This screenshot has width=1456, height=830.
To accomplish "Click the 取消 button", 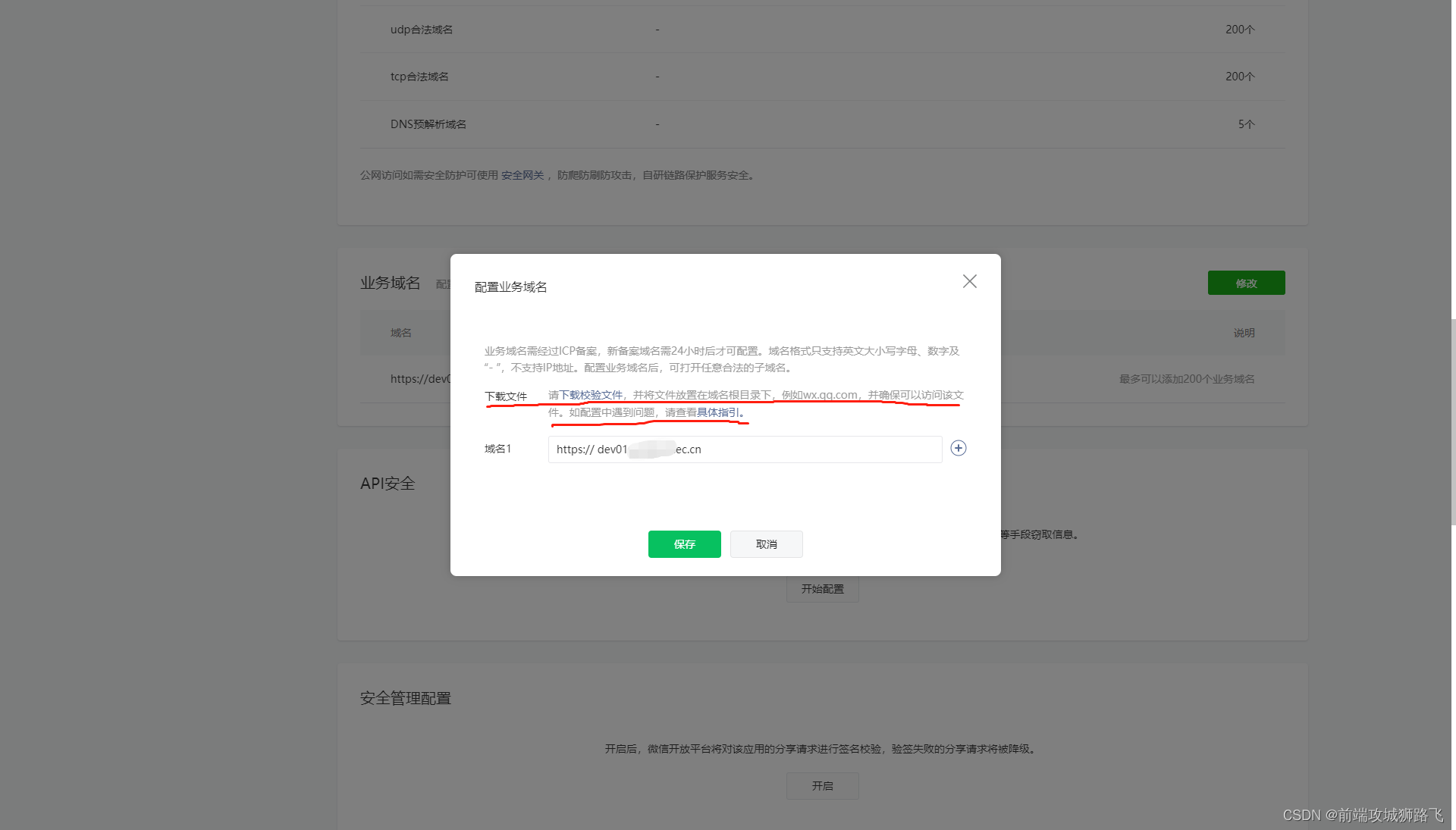I will point(766,544).
